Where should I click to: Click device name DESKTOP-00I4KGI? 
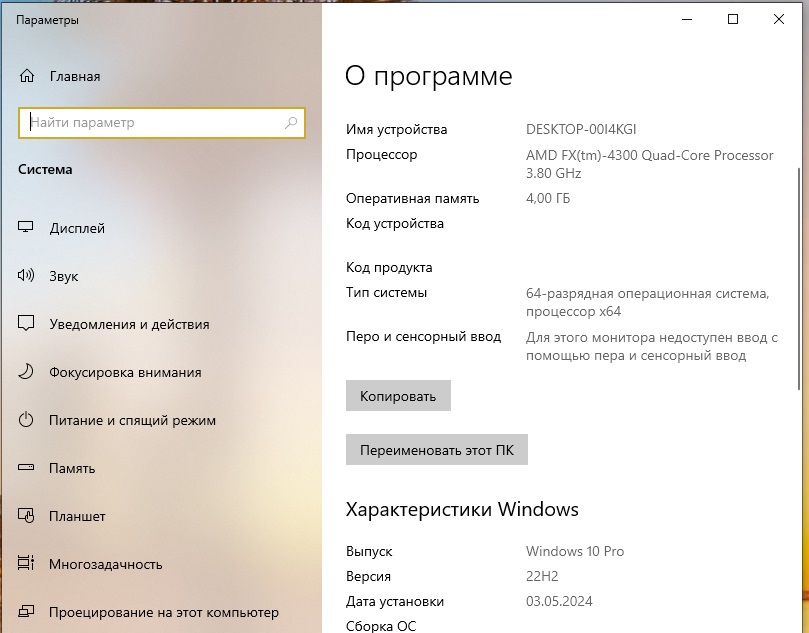click(581, 129)
